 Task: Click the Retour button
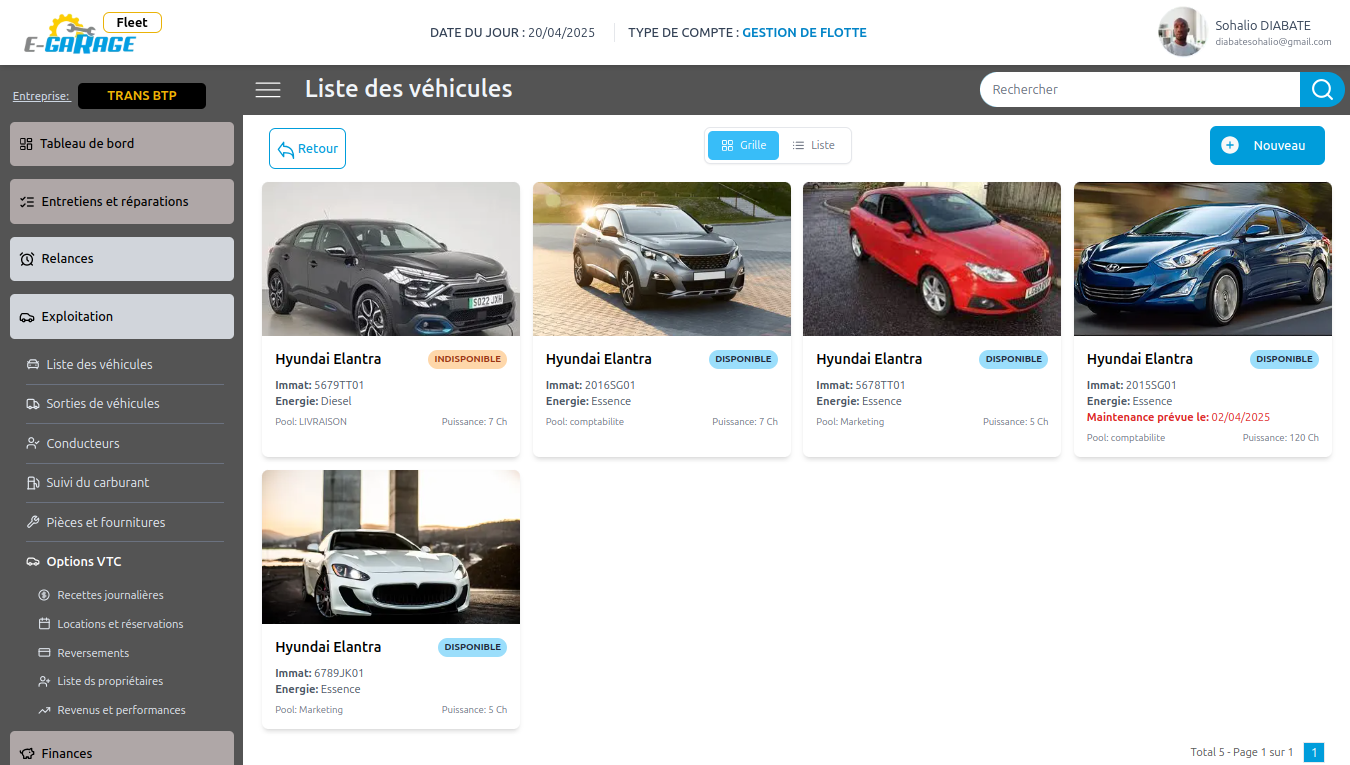(307, 148)
